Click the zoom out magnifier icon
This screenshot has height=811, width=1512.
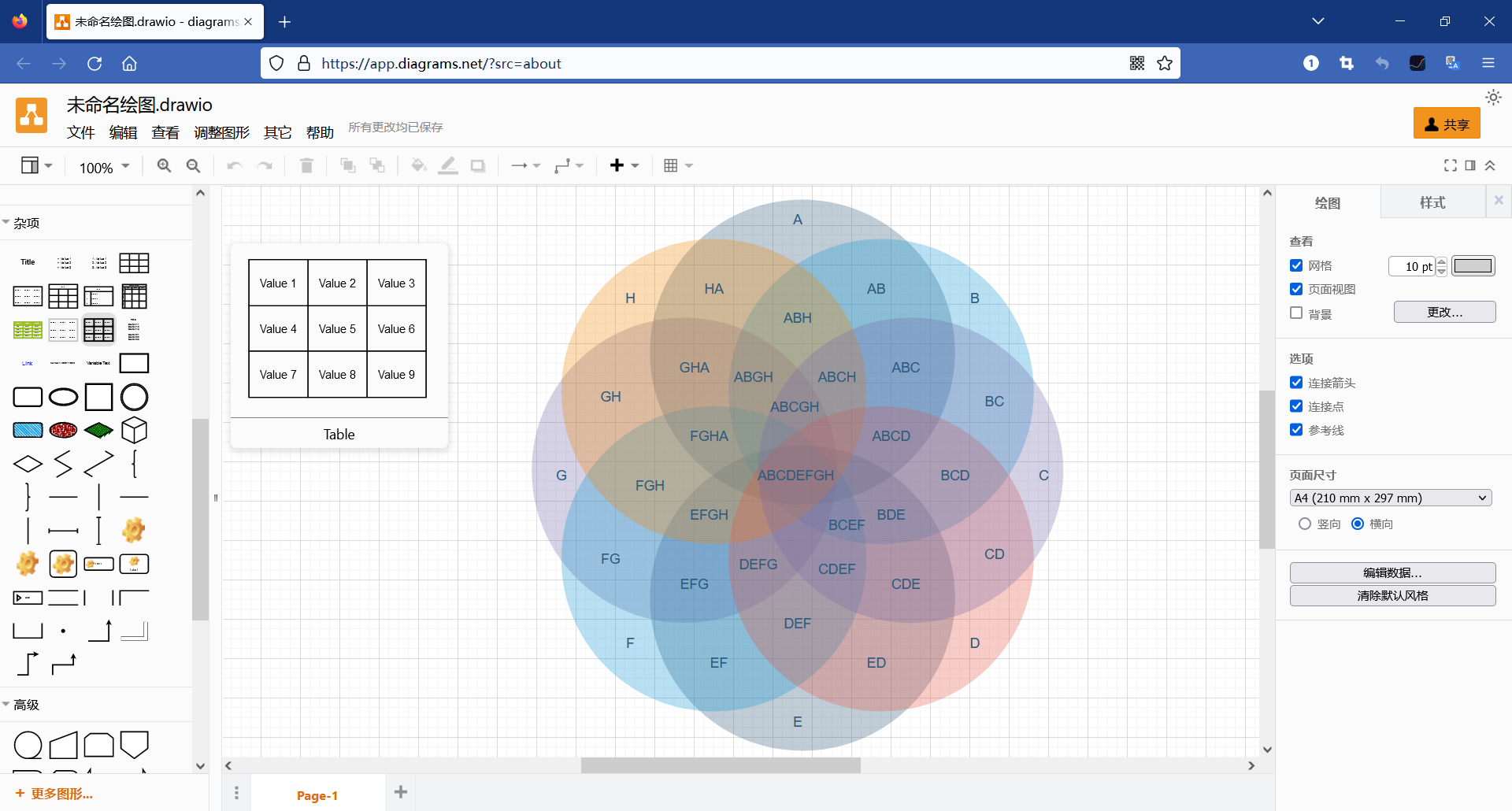click(x=193, y=165)
